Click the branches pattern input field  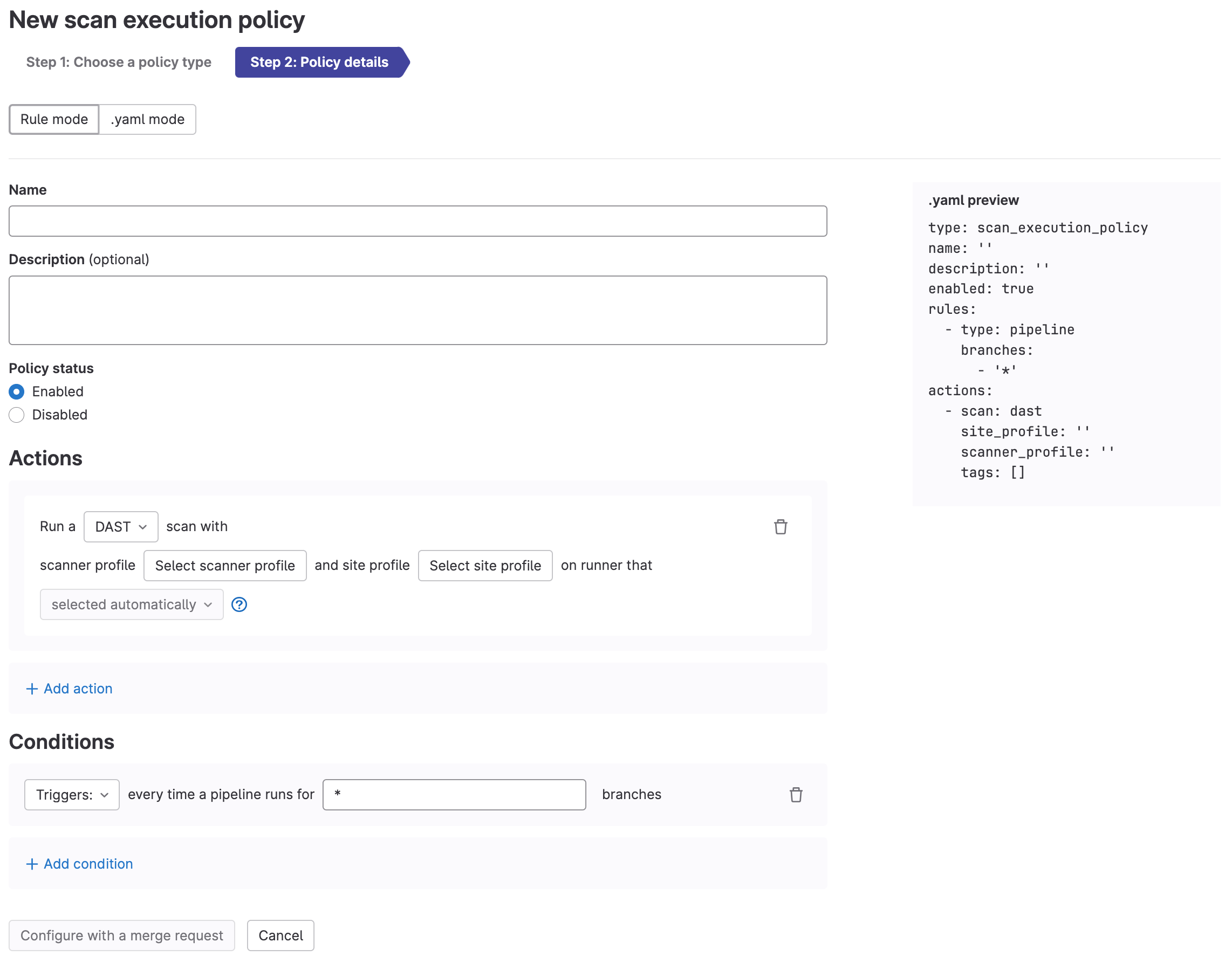pyautogui.click(x=454, y=794)
